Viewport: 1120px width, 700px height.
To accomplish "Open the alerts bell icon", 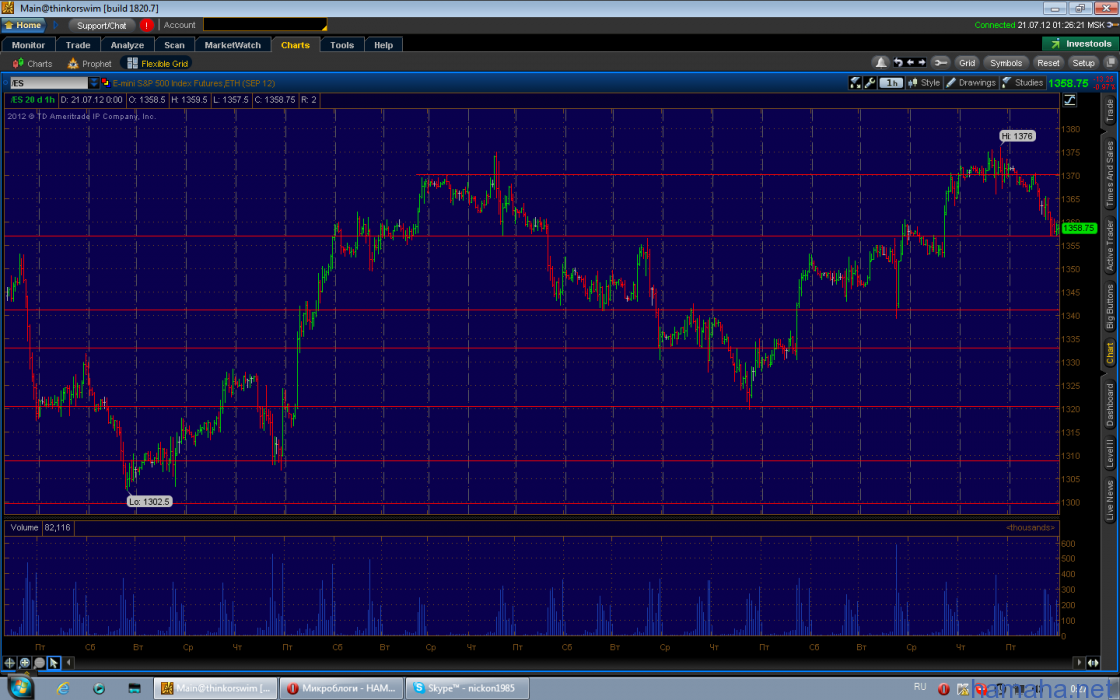I will (881, 63).
